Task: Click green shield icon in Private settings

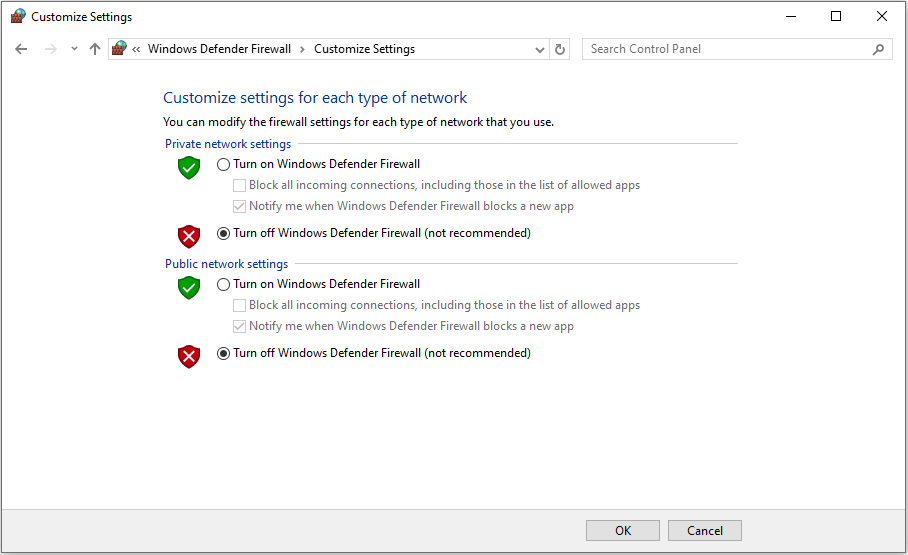Action: click(189, 167)
